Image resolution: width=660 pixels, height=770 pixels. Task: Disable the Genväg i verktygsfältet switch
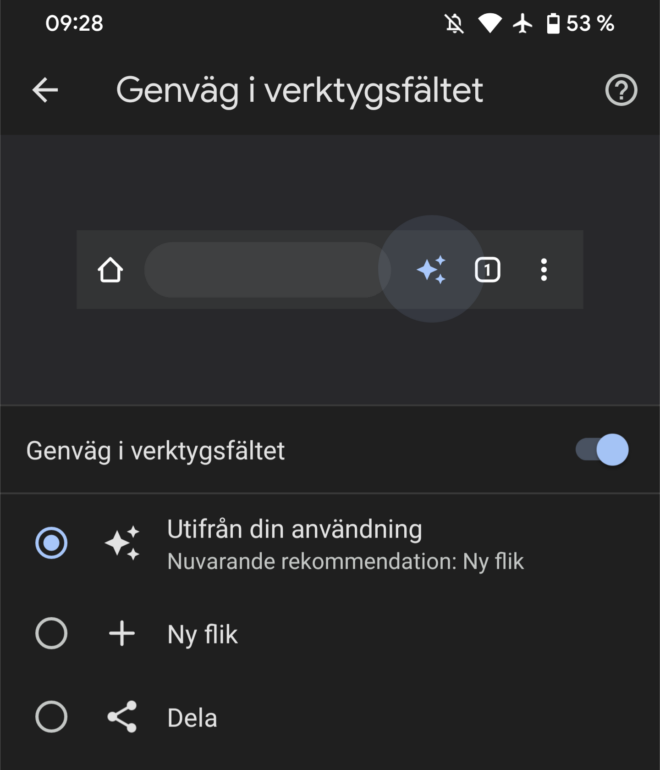pos(602,450)
